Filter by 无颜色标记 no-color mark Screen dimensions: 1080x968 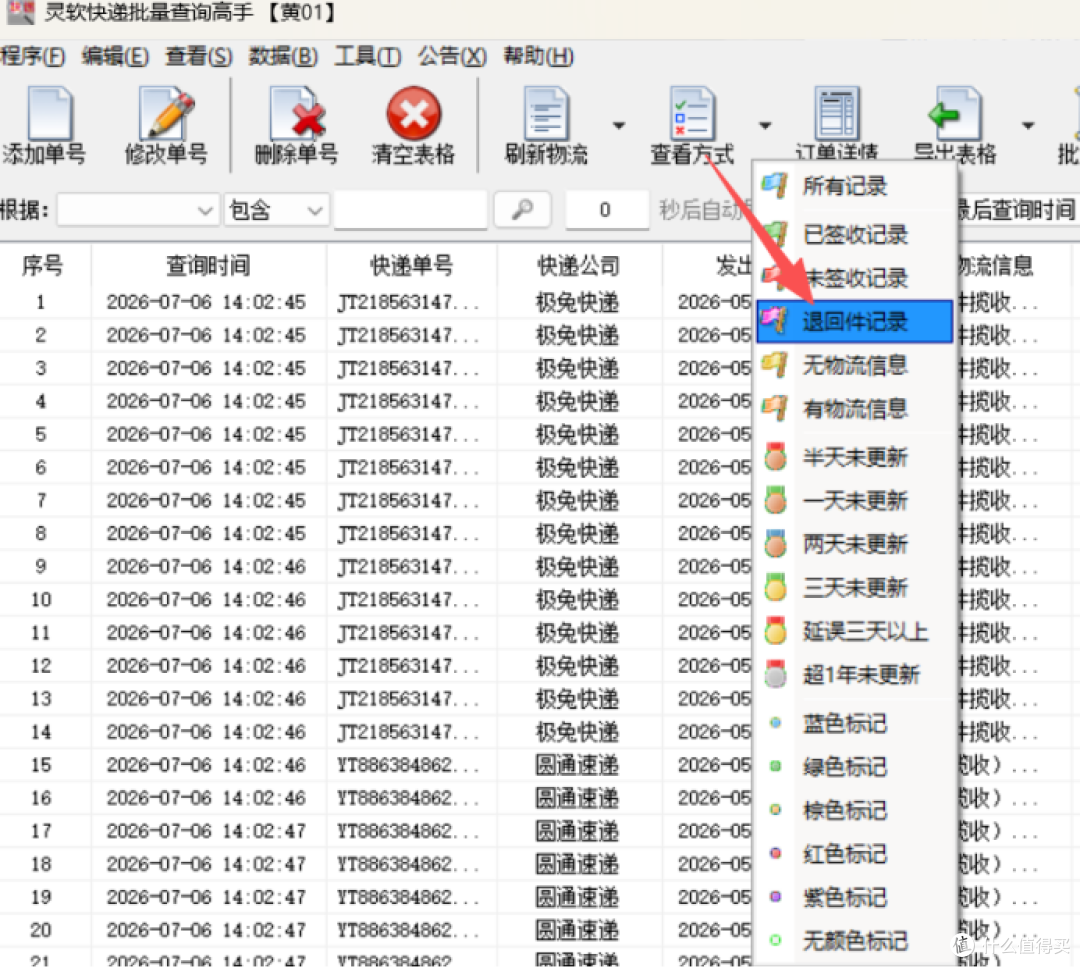coord(855,941)
